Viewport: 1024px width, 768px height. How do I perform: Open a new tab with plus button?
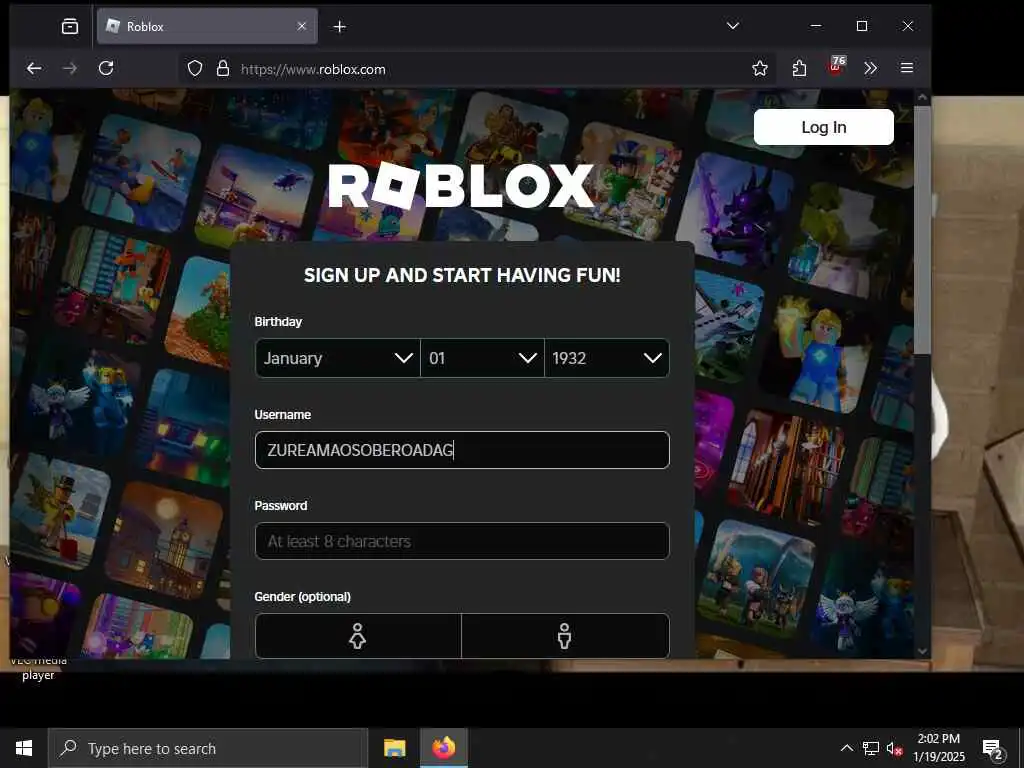tap(340, 27)
